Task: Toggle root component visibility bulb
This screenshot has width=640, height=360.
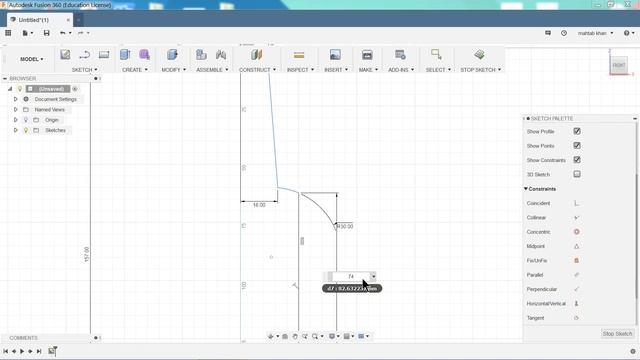Action: pos(19,89)
